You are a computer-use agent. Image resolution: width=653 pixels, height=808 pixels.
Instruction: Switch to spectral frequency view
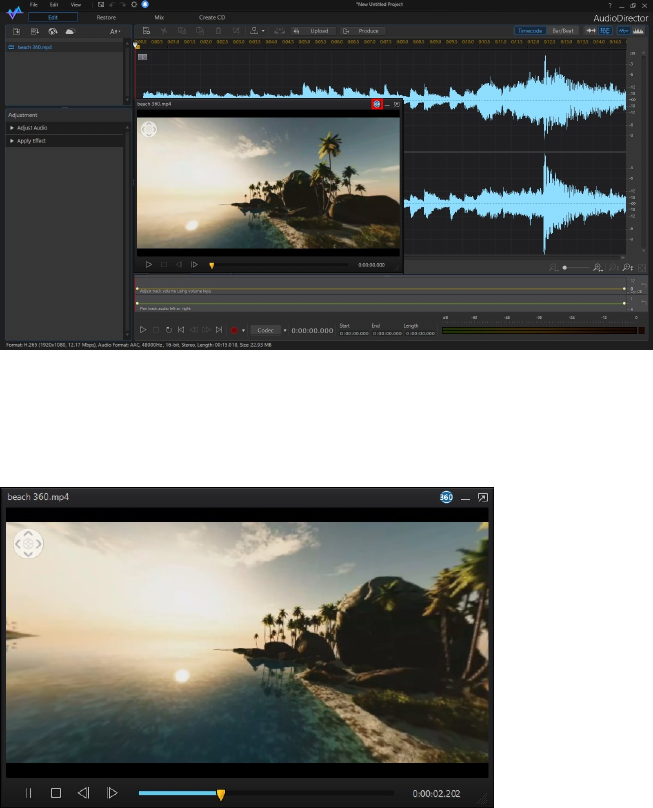point(638,31)
